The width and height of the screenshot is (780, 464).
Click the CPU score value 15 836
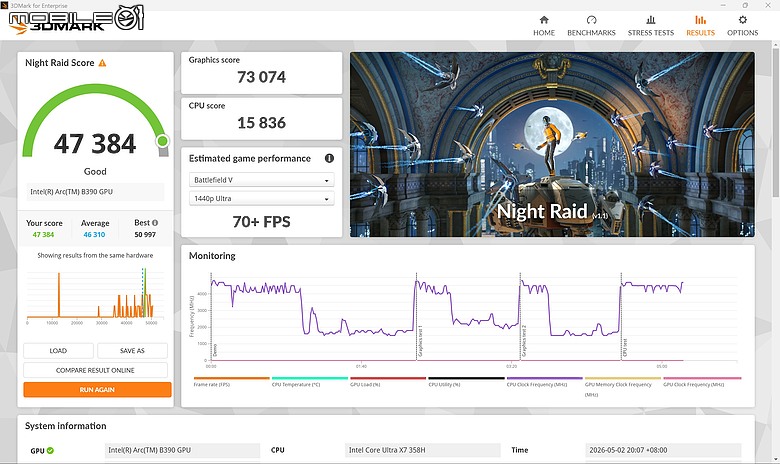(261, 123)
